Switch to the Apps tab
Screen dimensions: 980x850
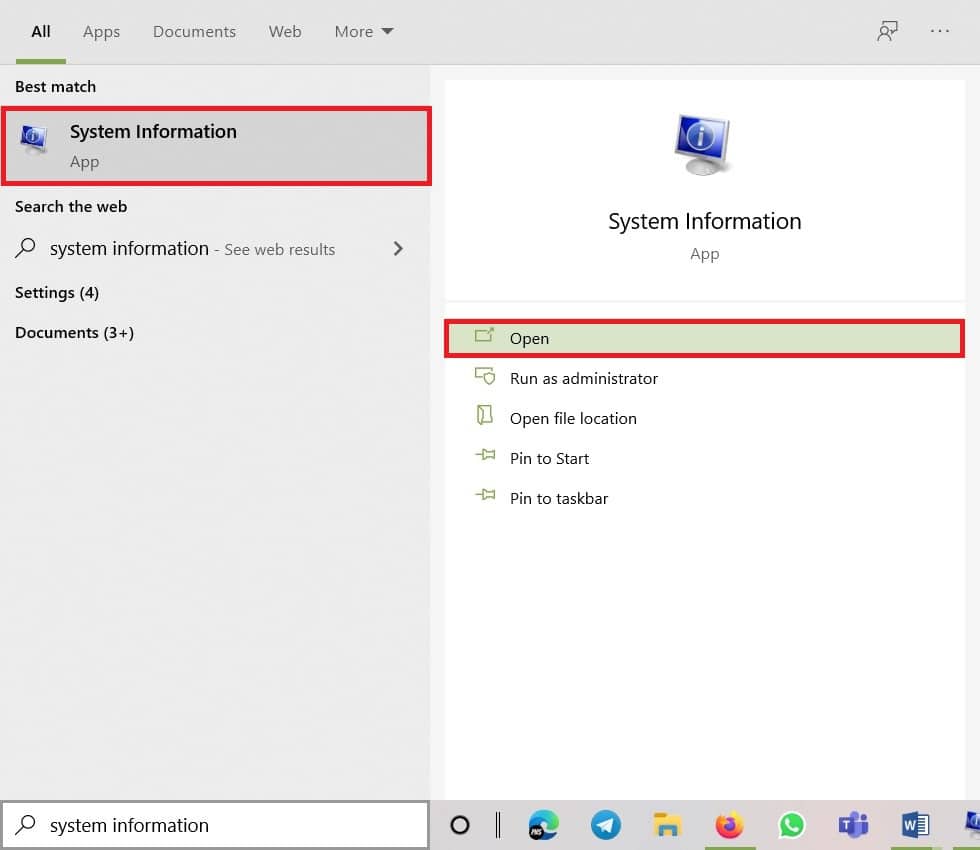[x=101, y=31]
